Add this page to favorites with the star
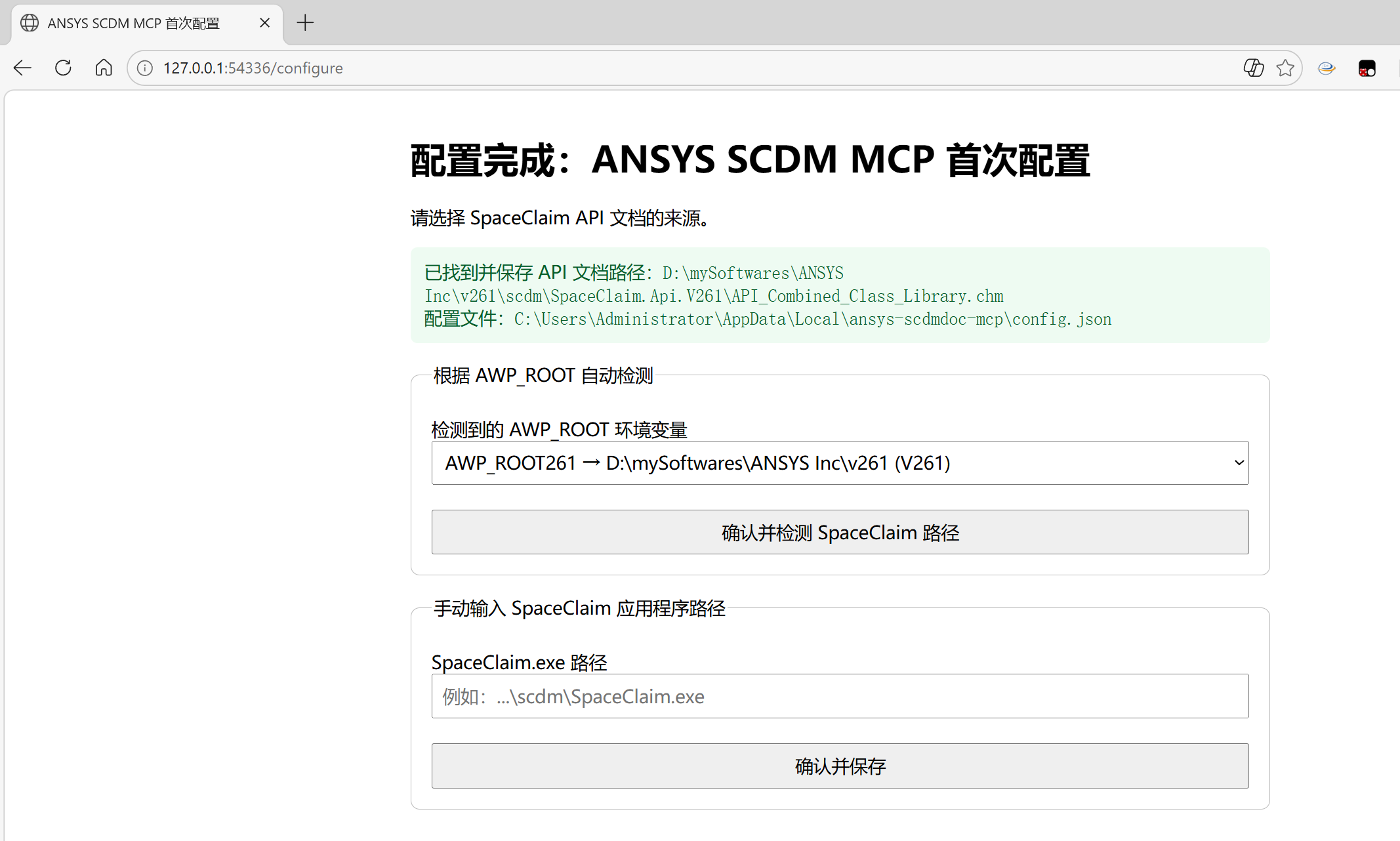This screenshot has width=1400, height=841. [1285, 68]
